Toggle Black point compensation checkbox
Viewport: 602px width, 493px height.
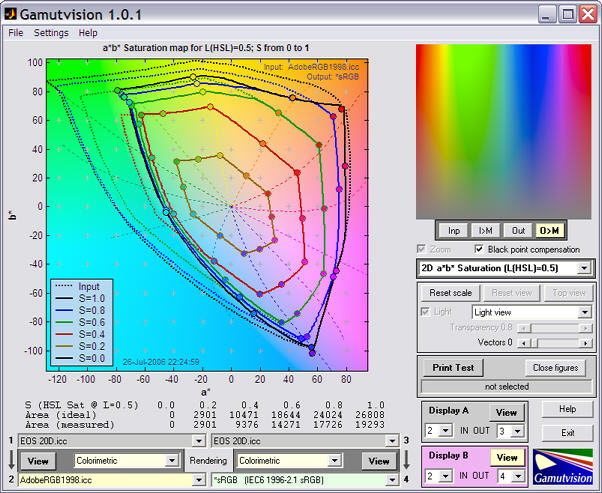(x=478, y=249)
